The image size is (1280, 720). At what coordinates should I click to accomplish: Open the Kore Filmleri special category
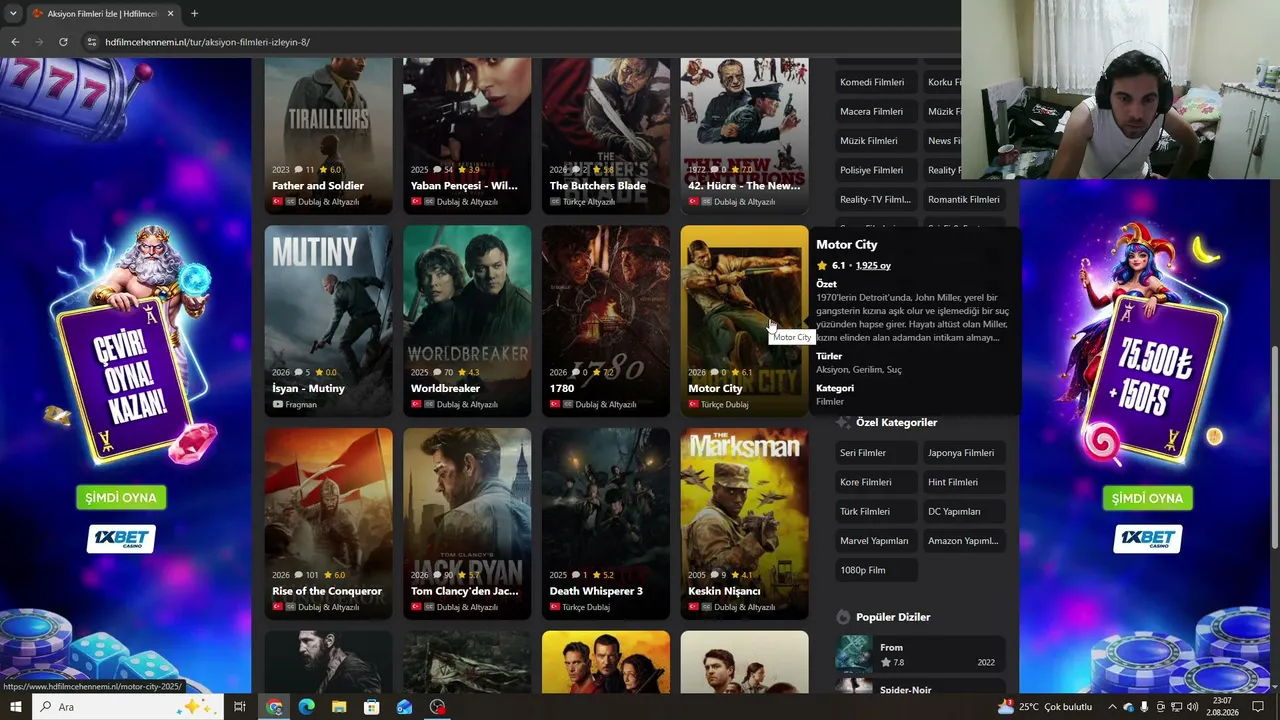click(x=876, y=482)
